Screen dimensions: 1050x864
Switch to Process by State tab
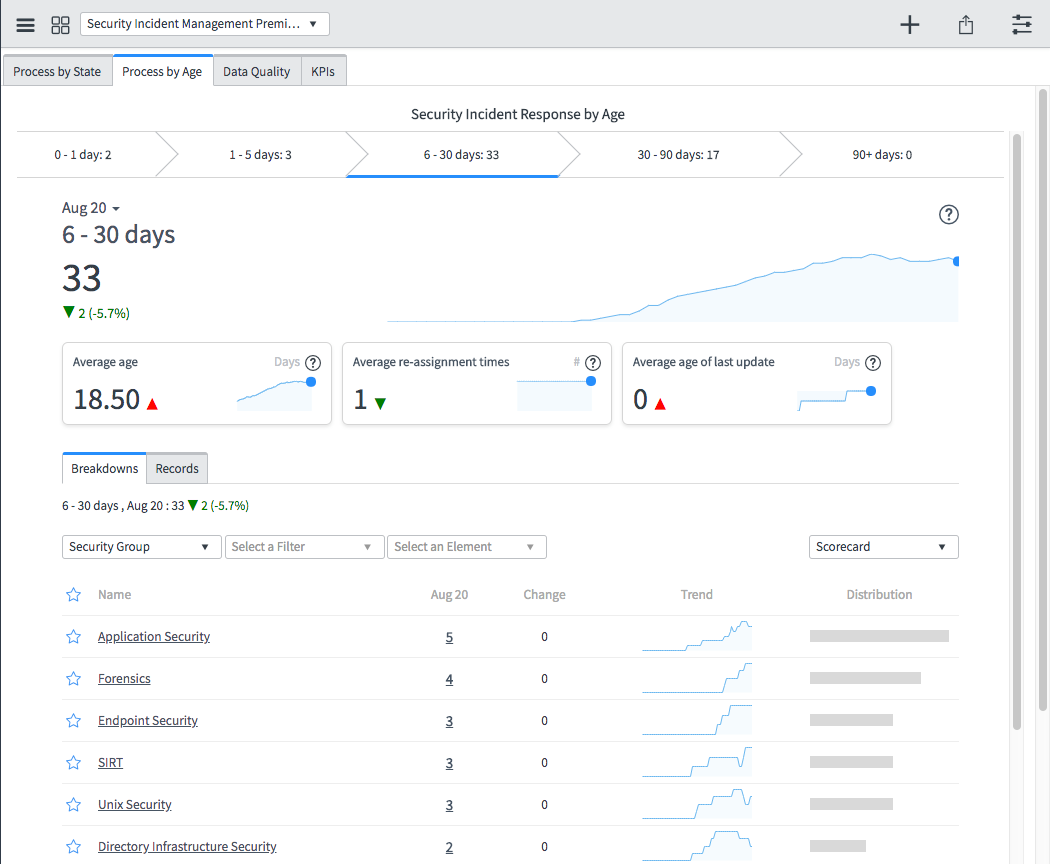tap(57, 72)
